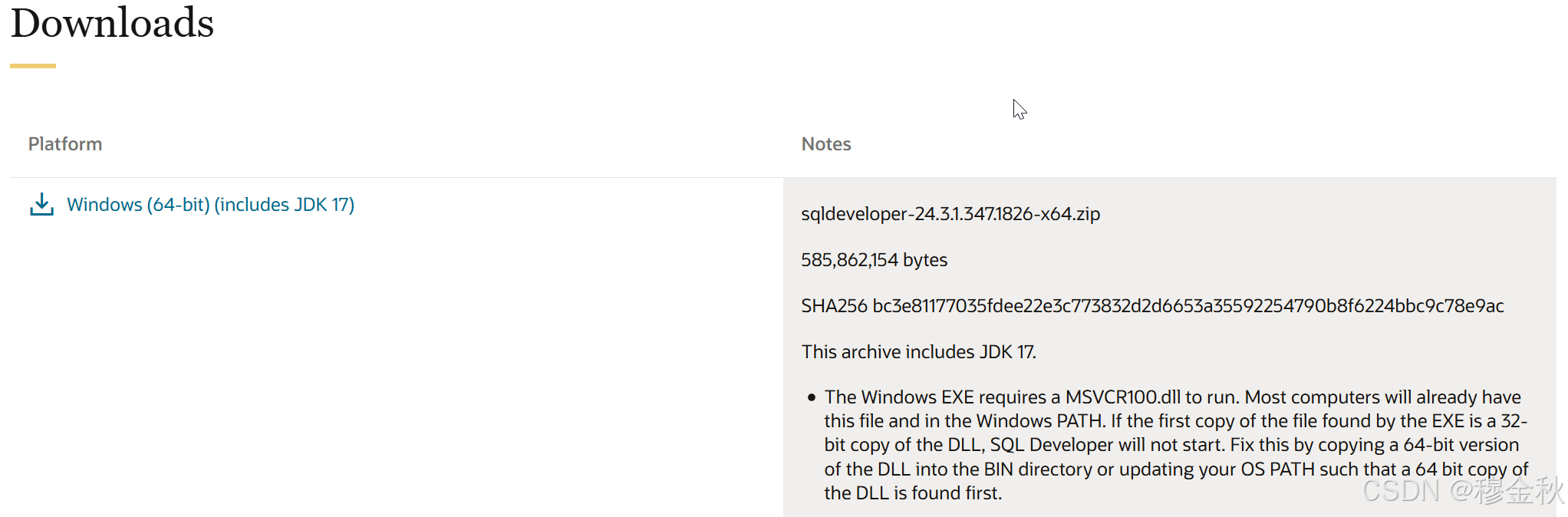This screenshot has width=1568, height=517.
Task: Click the Notes column header
Action: pos(826,144)
